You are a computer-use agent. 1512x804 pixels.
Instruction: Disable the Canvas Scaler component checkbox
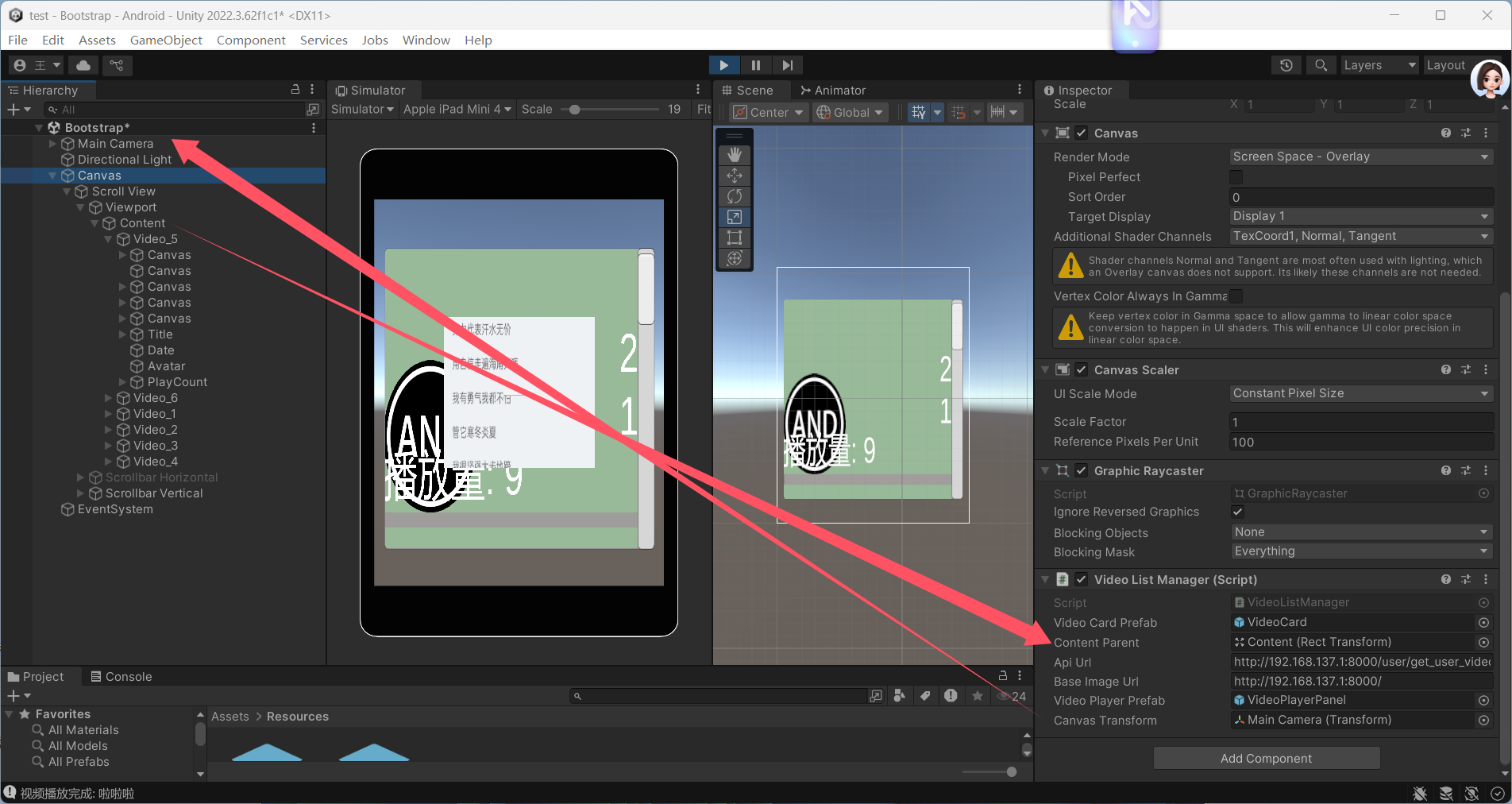(1082, 370)
